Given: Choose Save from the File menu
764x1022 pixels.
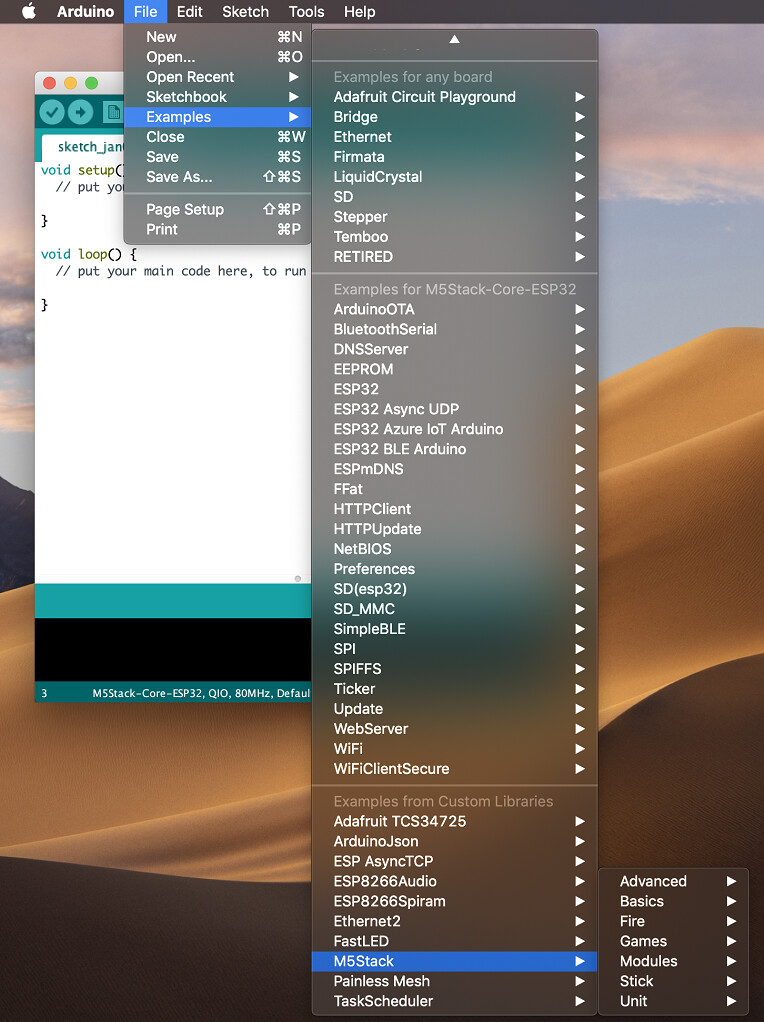Looking at the screenshot, I should pos(217,157).
